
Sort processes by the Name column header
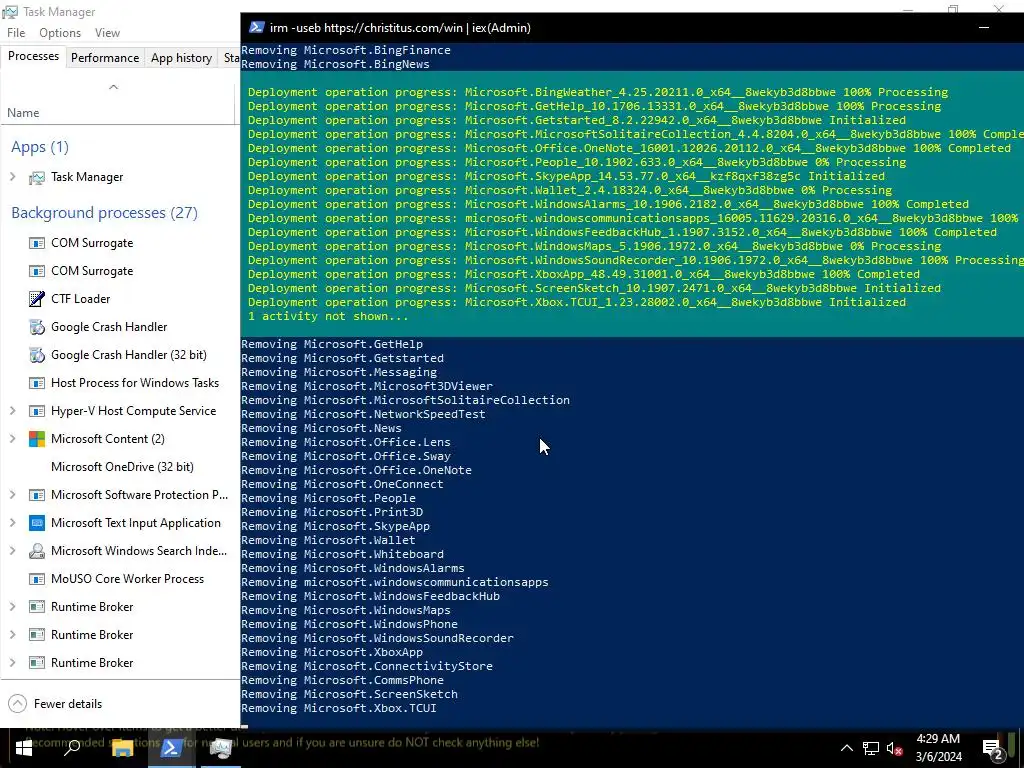coord(24,112)
